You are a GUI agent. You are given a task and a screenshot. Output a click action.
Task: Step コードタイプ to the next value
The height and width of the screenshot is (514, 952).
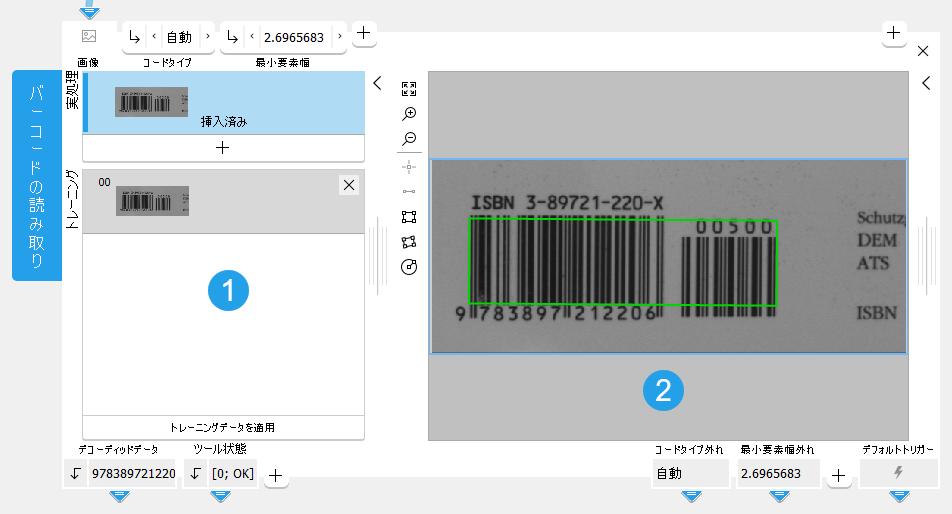pos(207,37)
